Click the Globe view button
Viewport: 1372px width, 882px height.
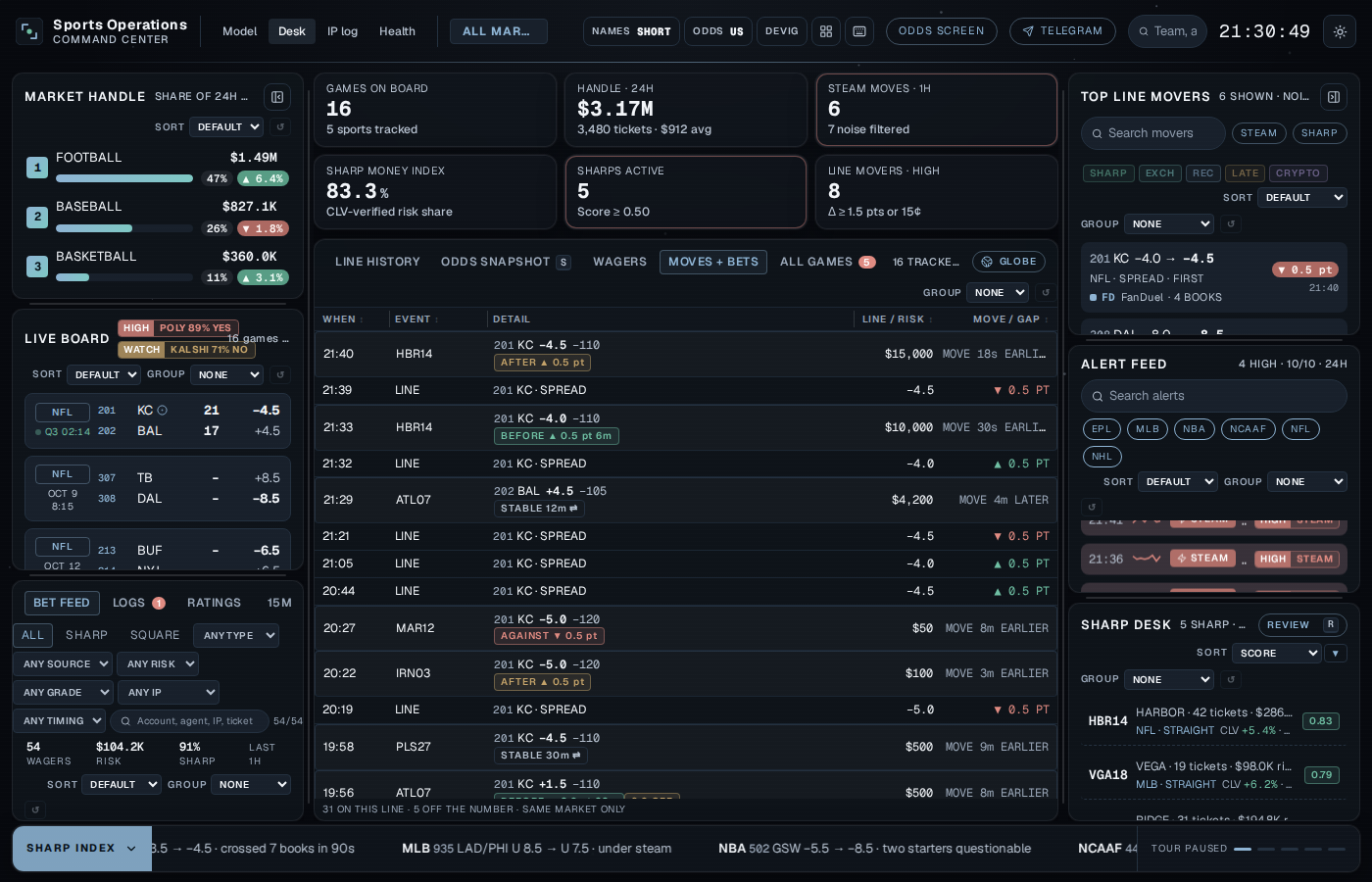pos(1008,262)
